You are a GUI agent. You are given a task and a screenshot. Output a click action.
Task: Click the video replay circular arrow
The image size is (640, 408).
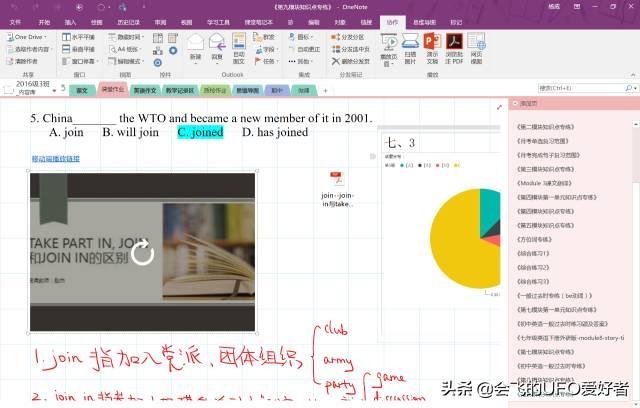[x=142, y=252]
